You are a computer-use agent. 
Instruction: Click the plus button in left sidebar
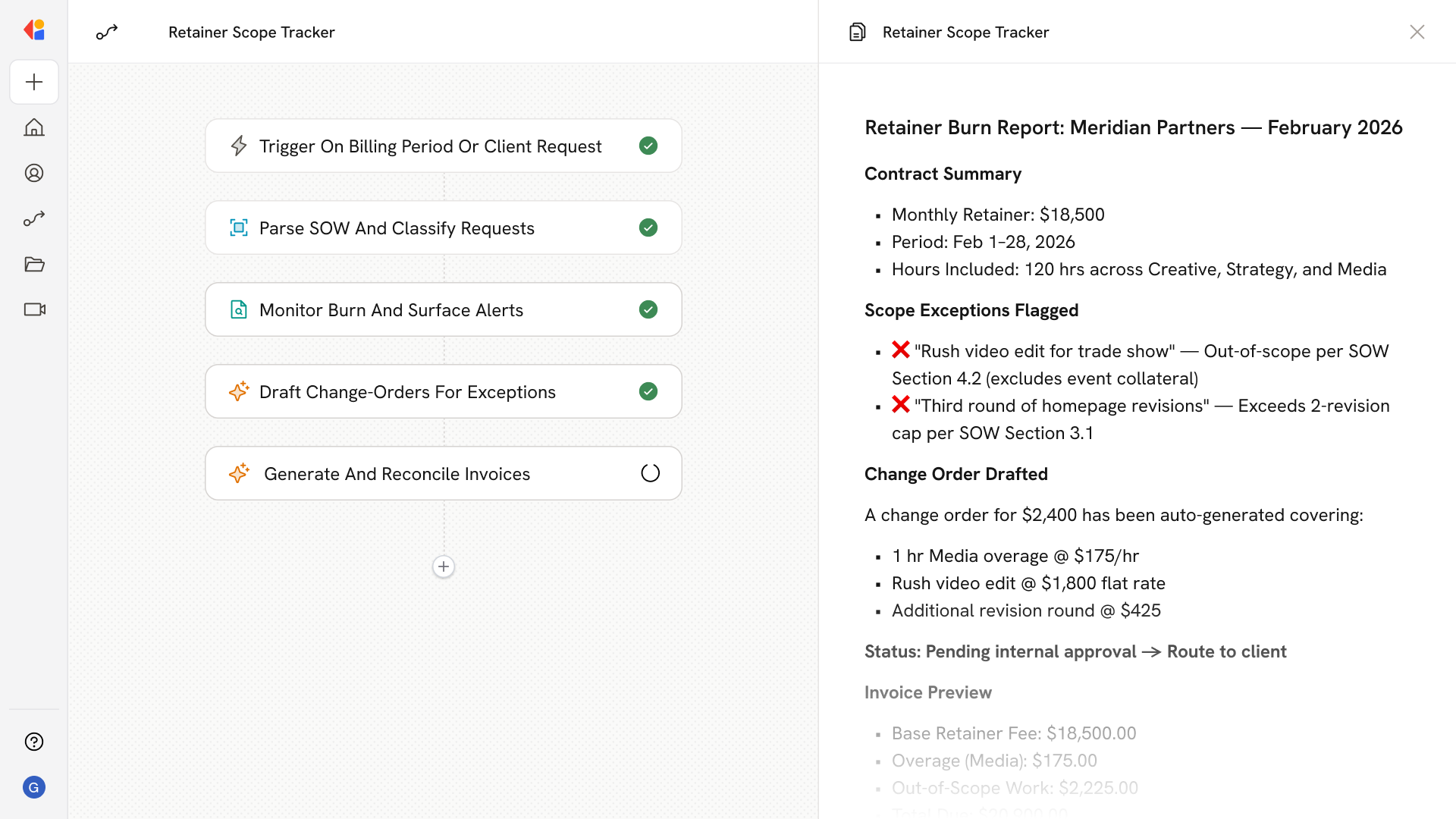(x=34, y=82)
